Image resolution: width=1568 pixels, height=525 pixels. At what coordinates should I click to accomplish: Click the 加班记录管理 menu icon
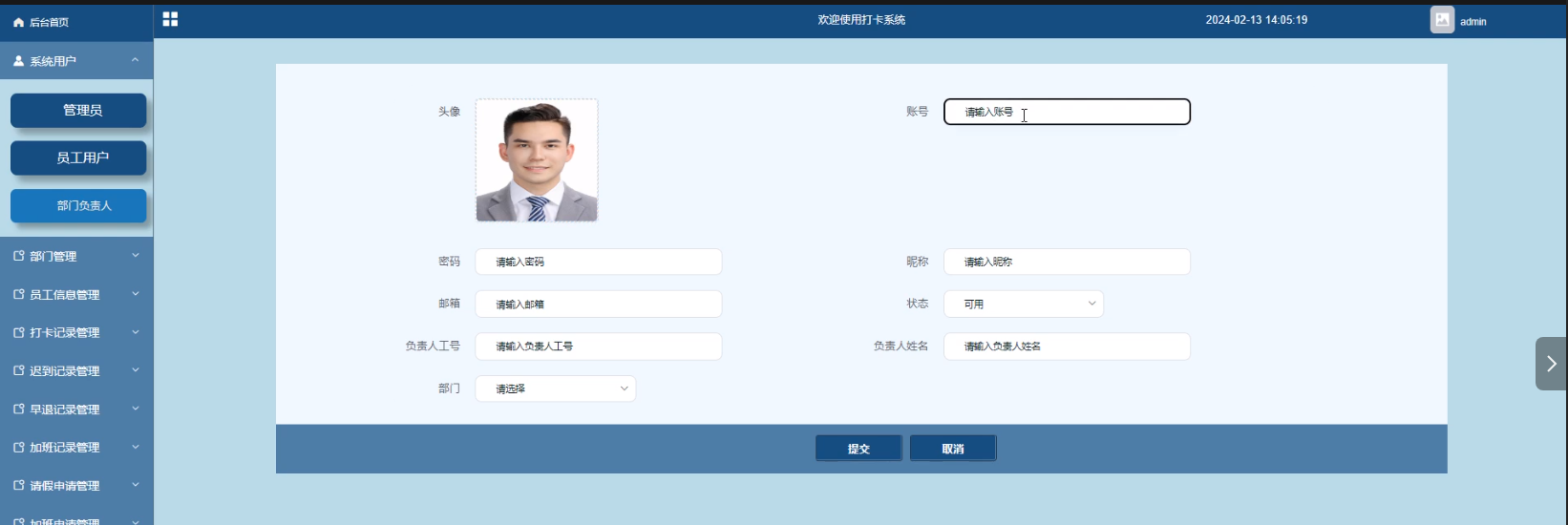click(19, 447)
